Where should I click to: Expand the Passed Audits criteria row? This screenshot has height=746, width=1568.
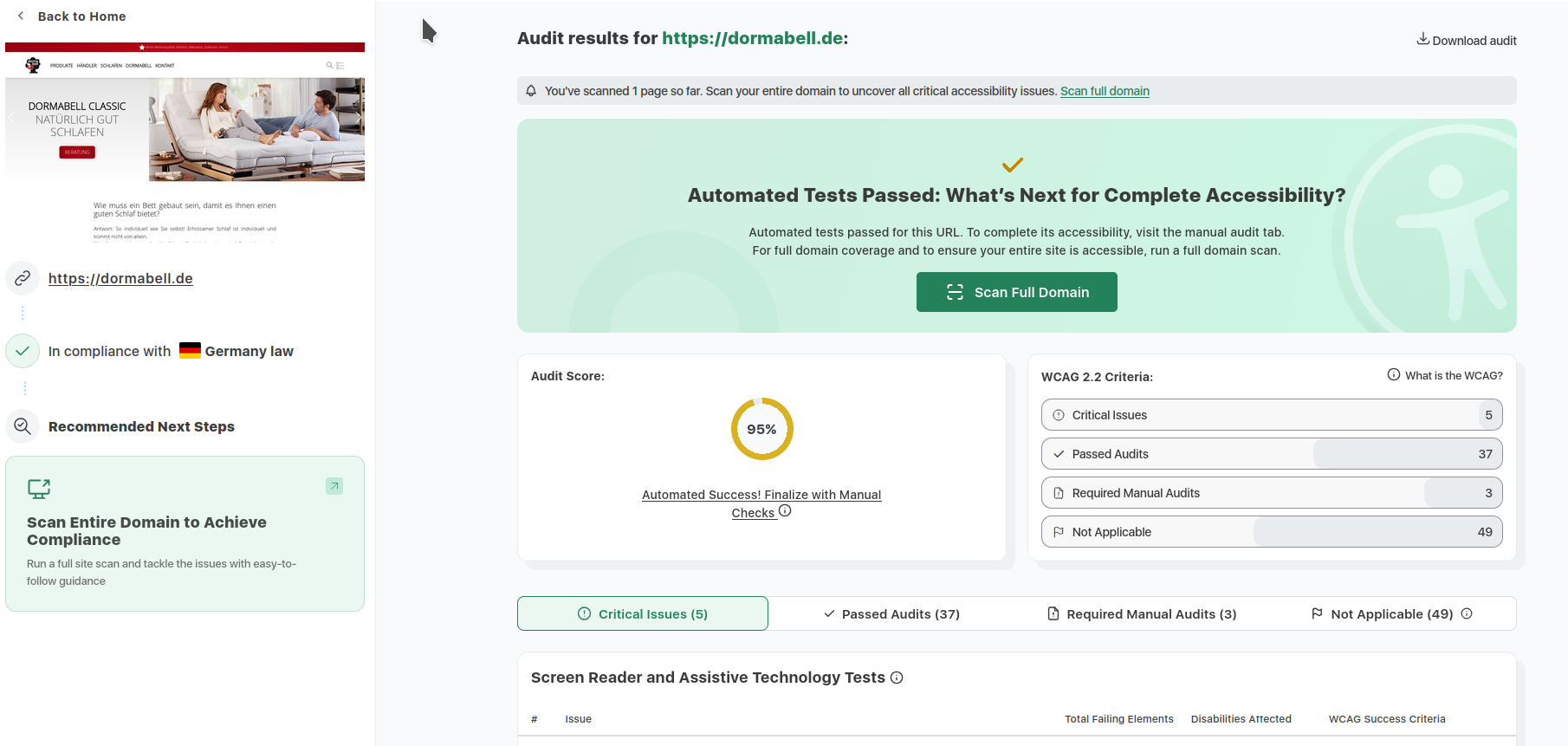tap(1271, 454)
